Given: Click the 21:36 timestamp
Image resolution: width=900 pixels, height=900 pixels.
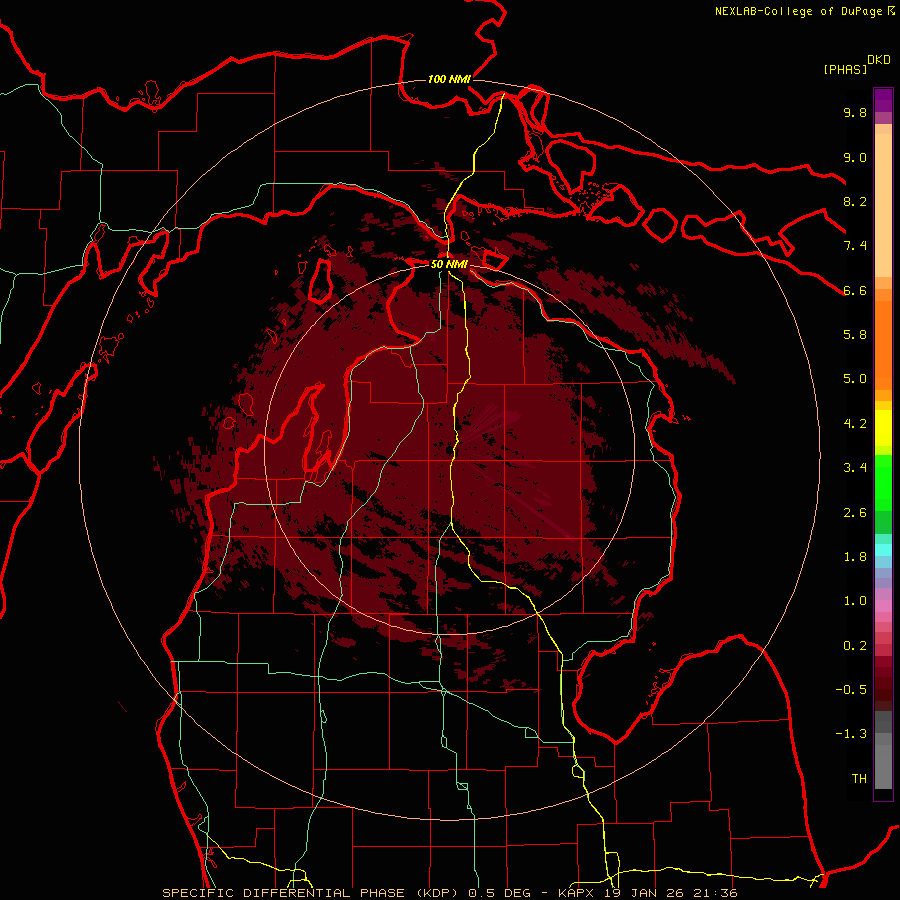Looking at the screenshot, I should pyautogui.click(x=717, y=893).
